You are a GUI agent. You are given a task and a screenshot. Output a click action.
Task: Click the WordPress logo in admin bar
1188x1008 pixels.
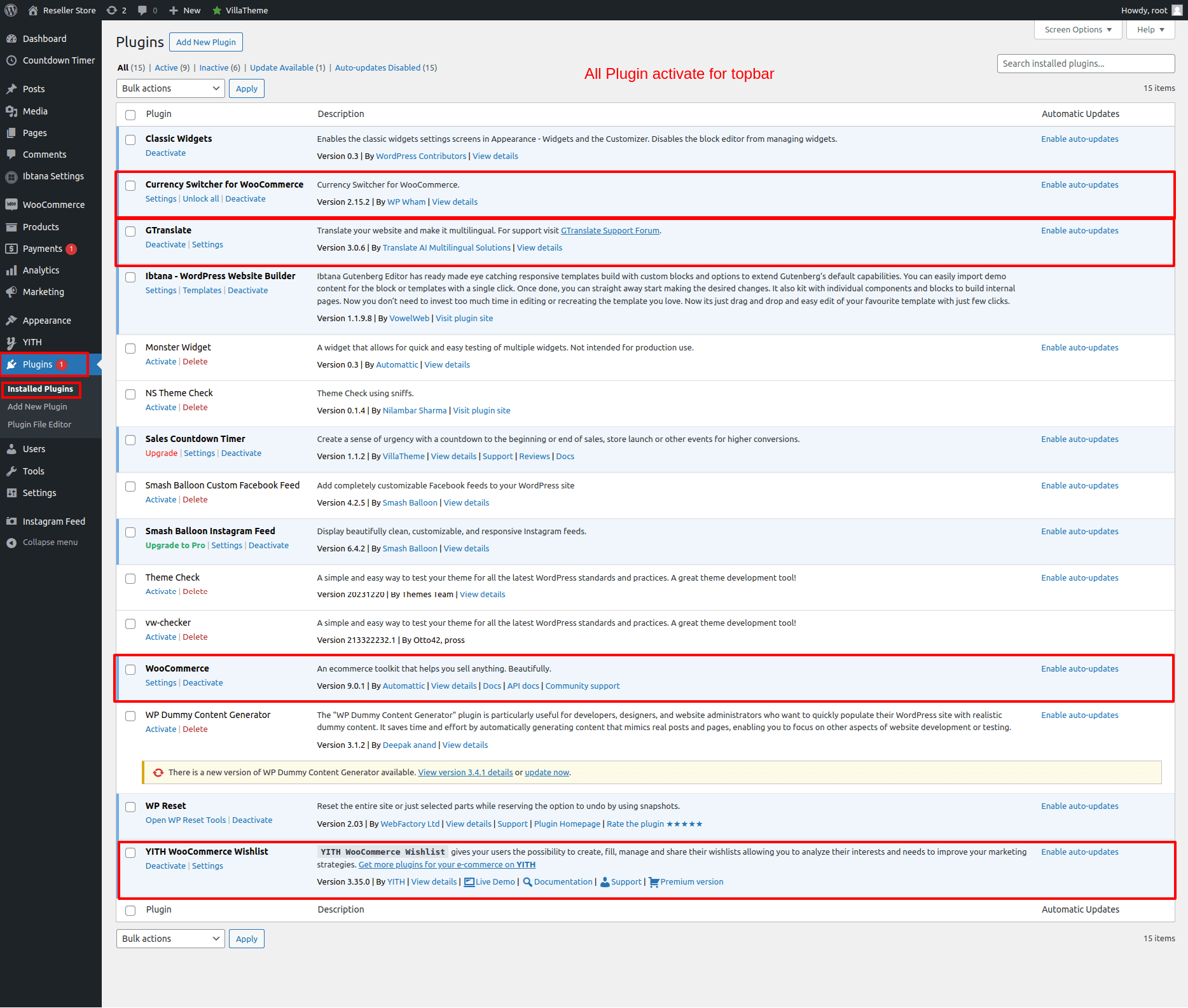pyautogui.click(x=11, y=10)
